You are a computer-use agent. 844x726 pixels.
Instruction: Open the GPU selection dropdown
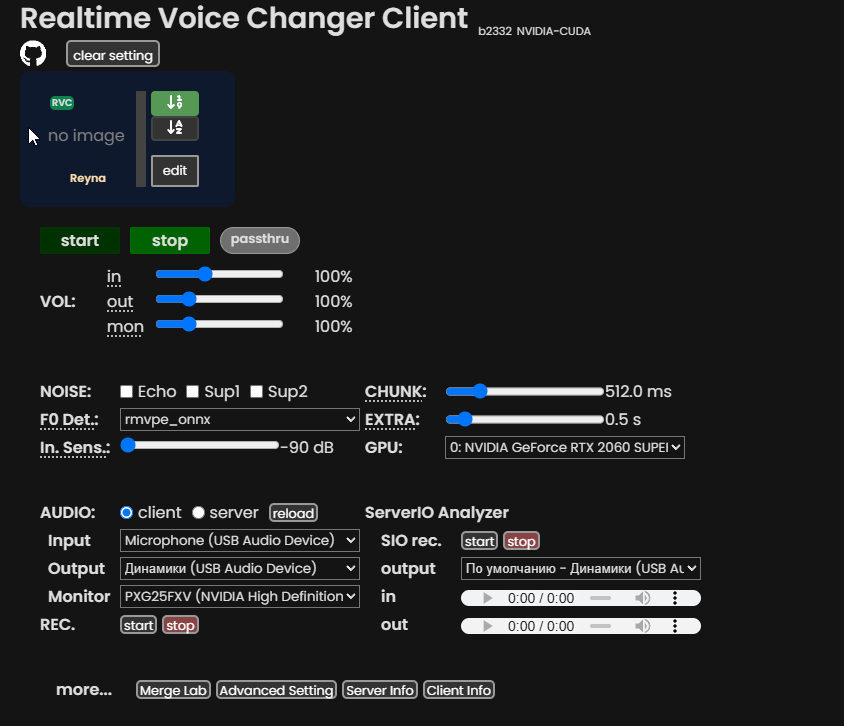pyautogui.click(x=565, y=447)
